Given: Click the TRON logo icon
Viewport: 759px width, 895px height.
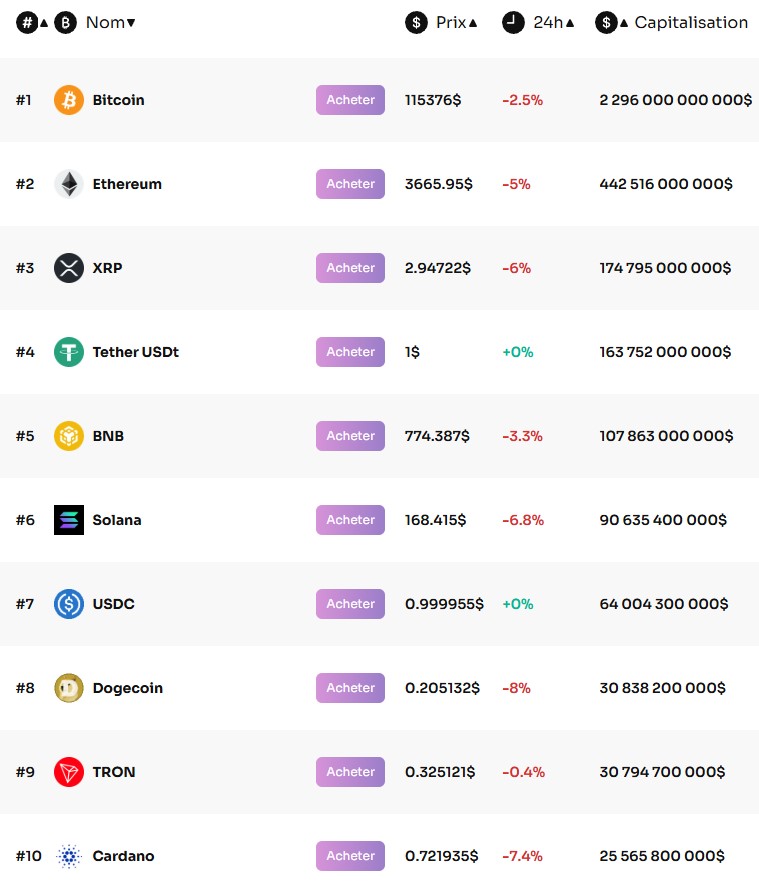Looking at the screenshot, I should coord(69,772).
